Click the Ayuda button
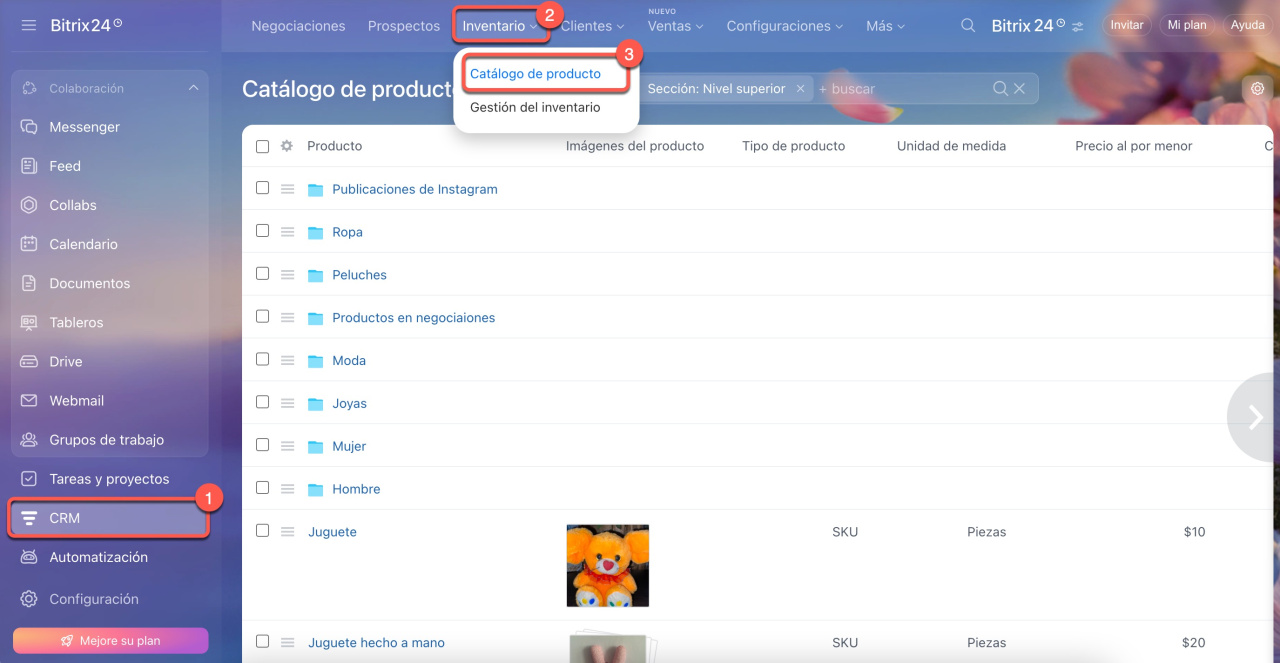 (1247, 25)
